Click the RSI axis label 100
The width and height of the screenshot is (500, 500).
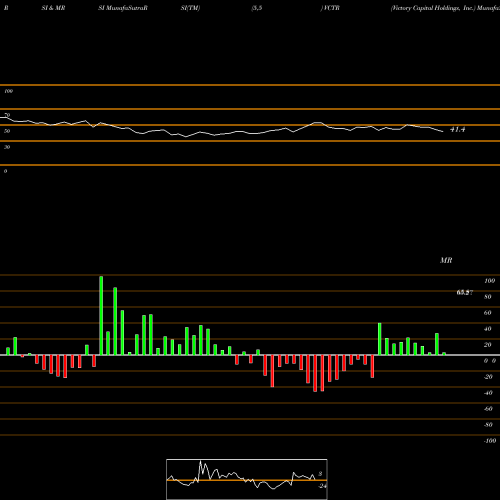(9, 91)
